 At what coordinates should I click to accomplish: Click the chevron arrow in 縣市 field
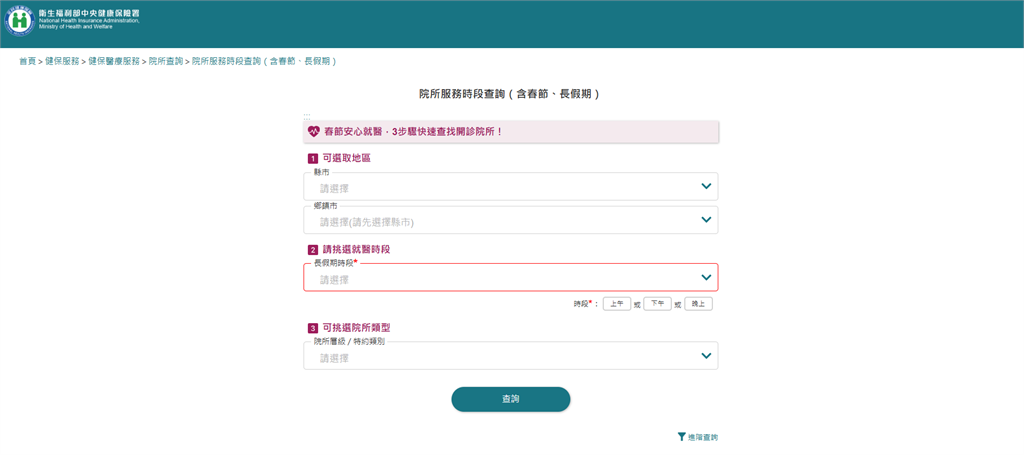pyautogui.click(x=706, y=187)
